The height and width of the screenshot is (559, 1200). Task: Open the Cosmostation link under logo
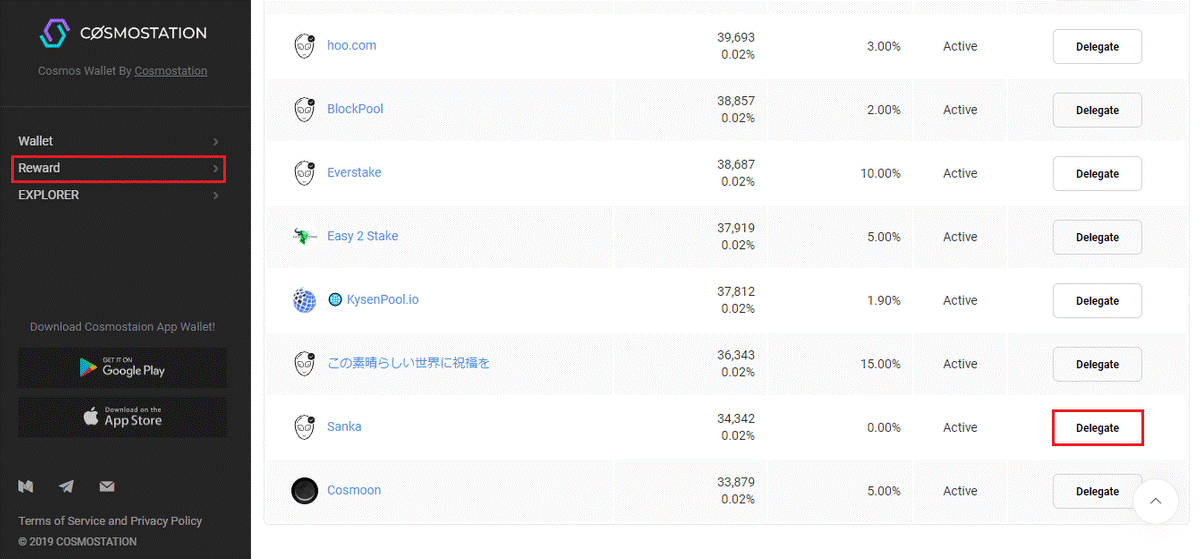click(x=171, y=71)
